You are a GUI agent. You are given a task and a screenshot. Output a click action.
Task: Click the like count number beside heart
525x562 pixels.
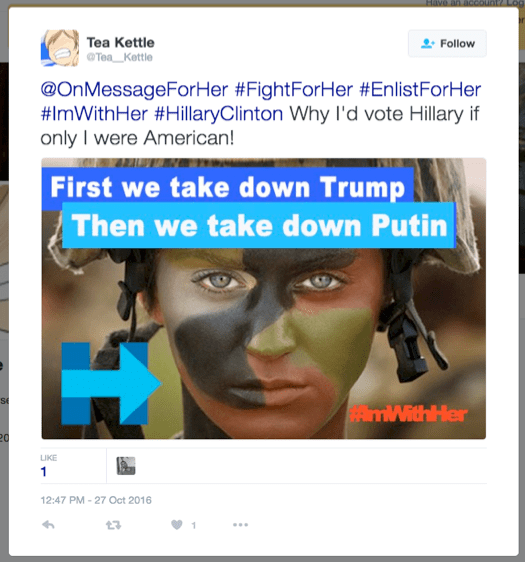[x=194, y=525]
